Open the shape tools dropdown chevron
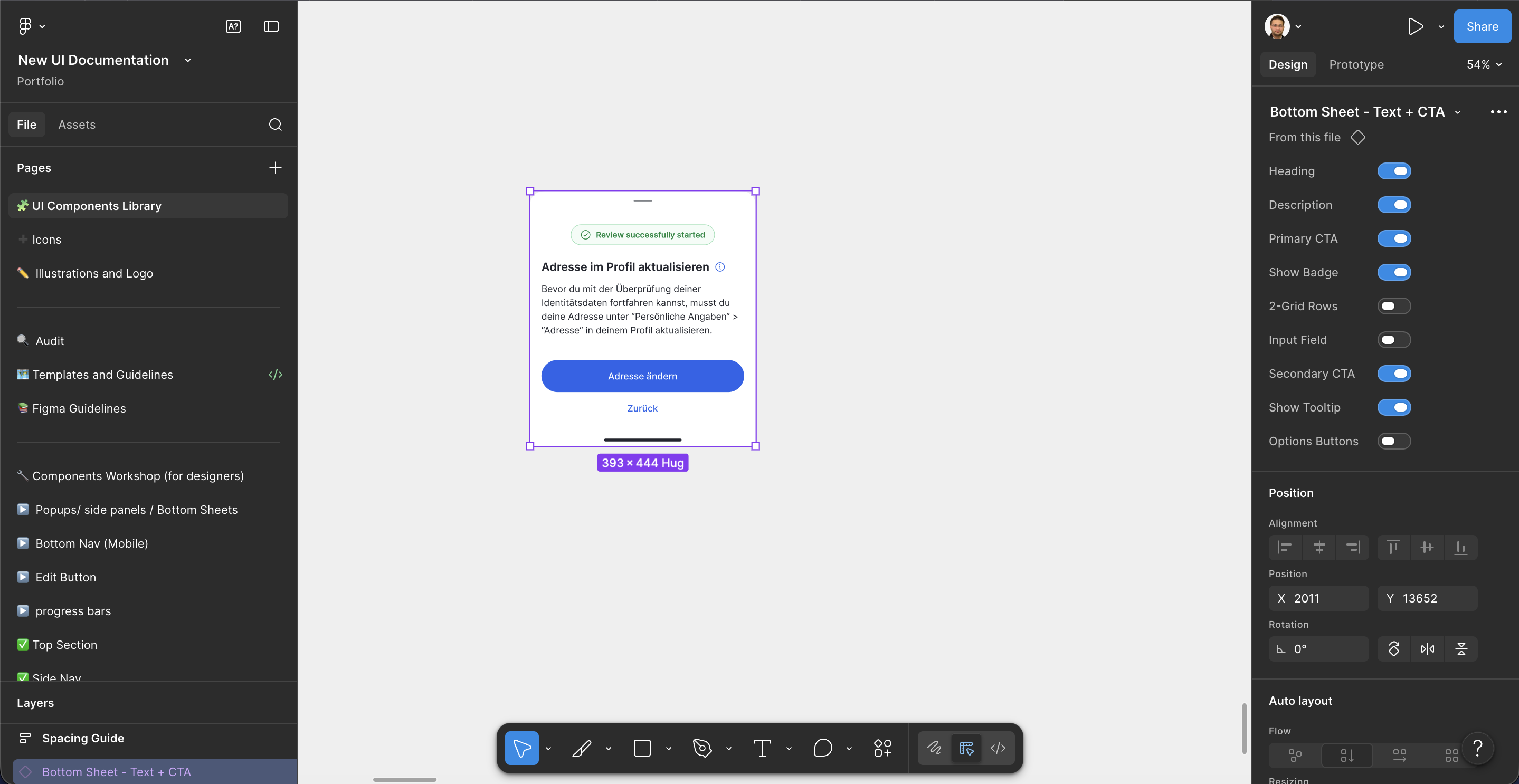Viewport: 1519px width, 784px height. pyautogui.click(x=669, y=749)
